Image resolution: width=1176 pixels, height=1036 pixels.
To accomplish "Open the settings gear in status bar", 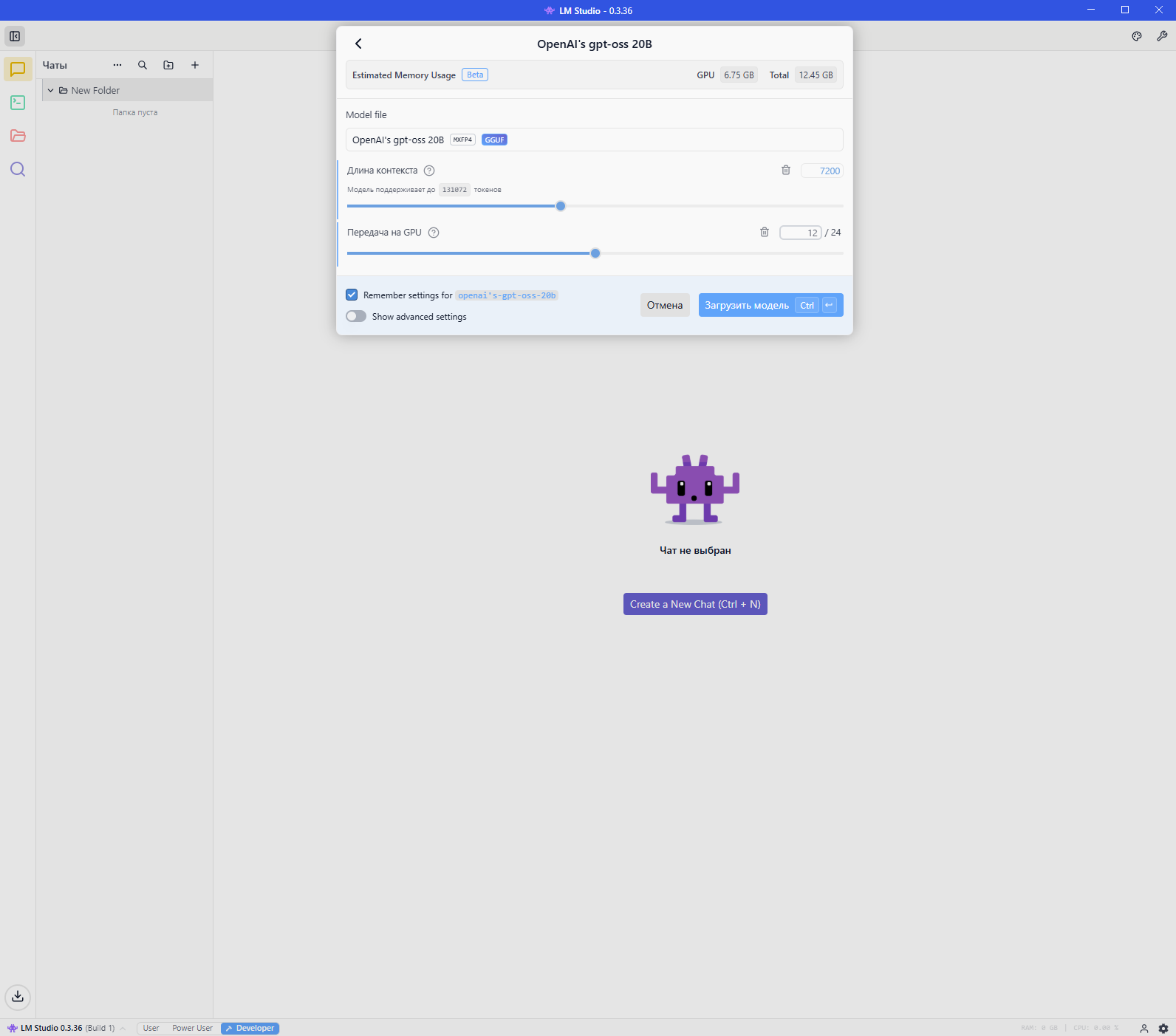I will pos(1163,1028).
